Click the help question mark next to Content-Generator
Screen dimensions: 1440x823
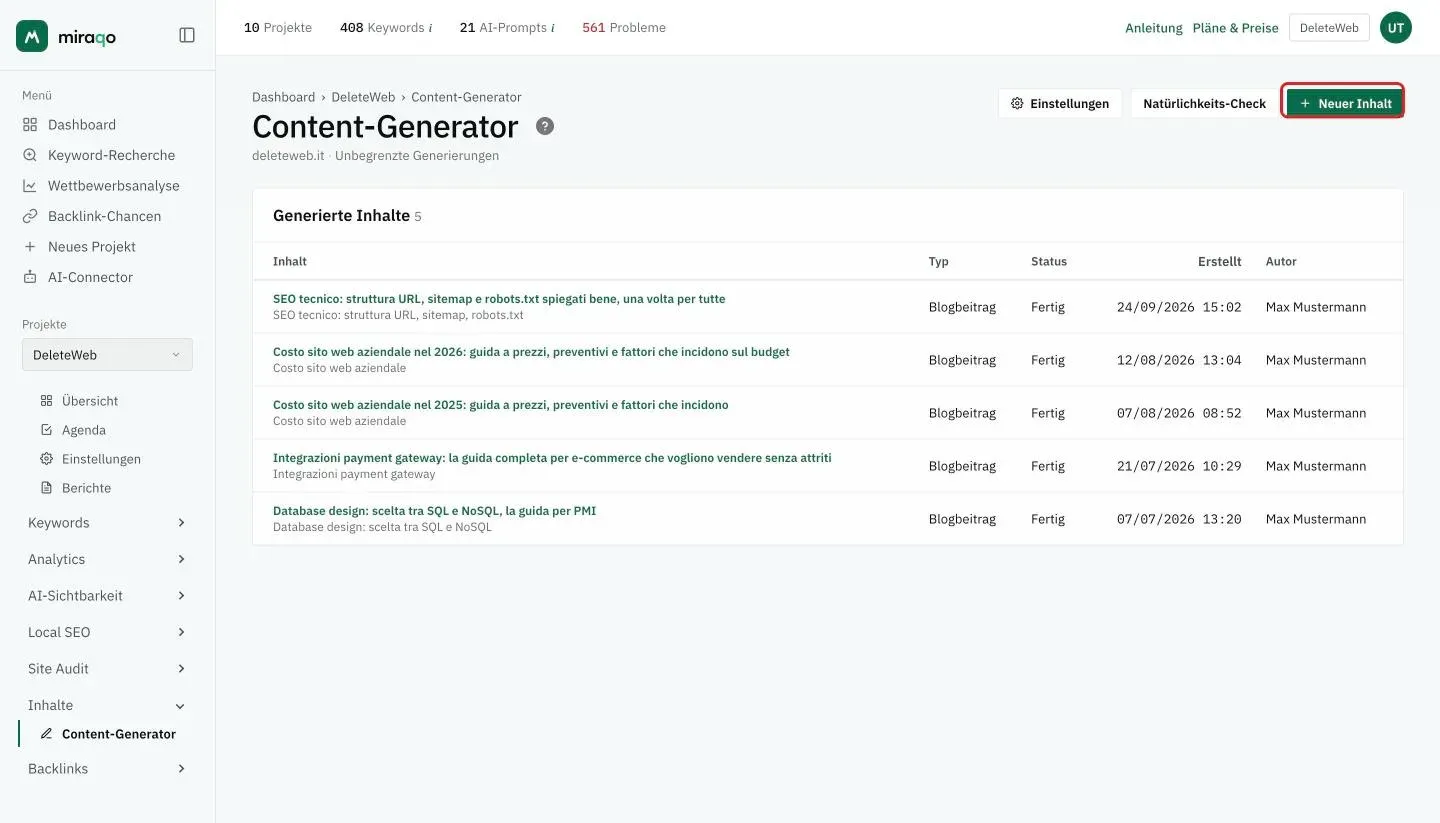(x=545, y=126)
